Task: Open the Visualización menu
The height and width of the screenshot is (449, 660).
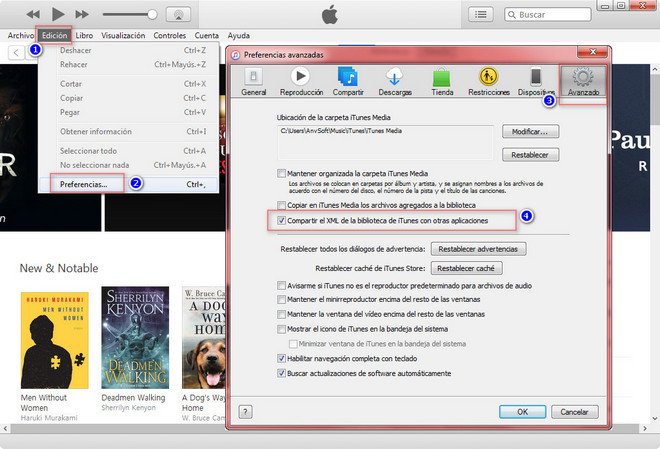Action: pos(123,35)
